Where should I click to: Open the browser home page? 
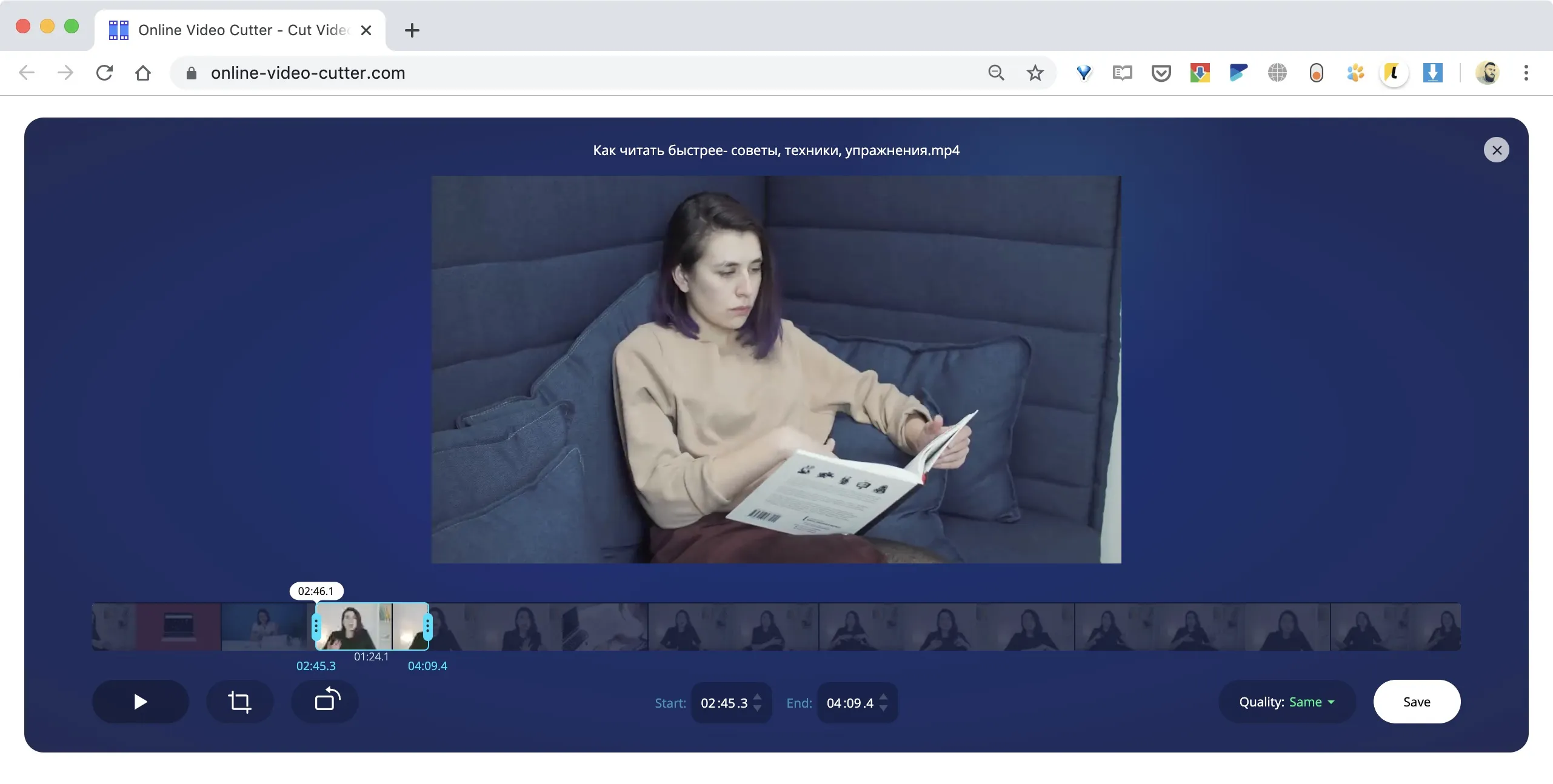coord(143,73)
